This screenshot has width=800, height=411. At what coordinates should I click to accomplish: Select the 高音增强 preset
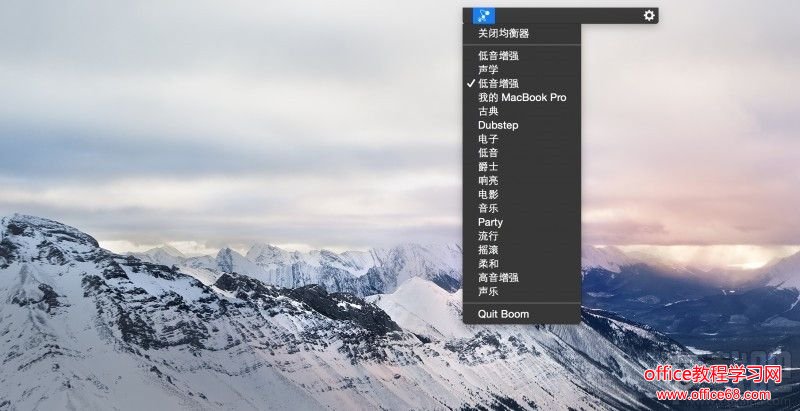point(521,278)
